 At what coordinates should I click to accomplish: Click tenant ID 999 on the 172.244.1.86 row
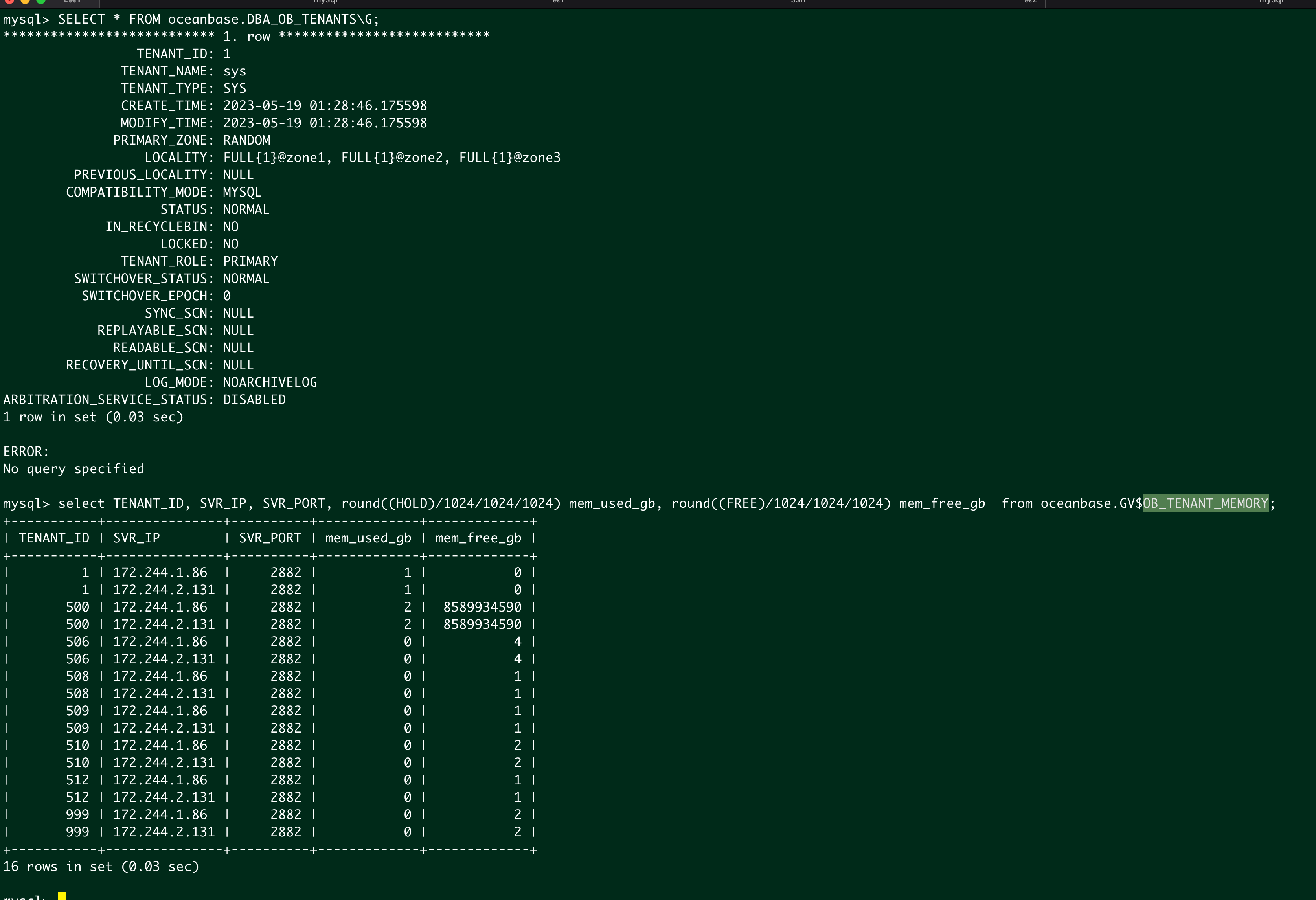click(77, 814)
